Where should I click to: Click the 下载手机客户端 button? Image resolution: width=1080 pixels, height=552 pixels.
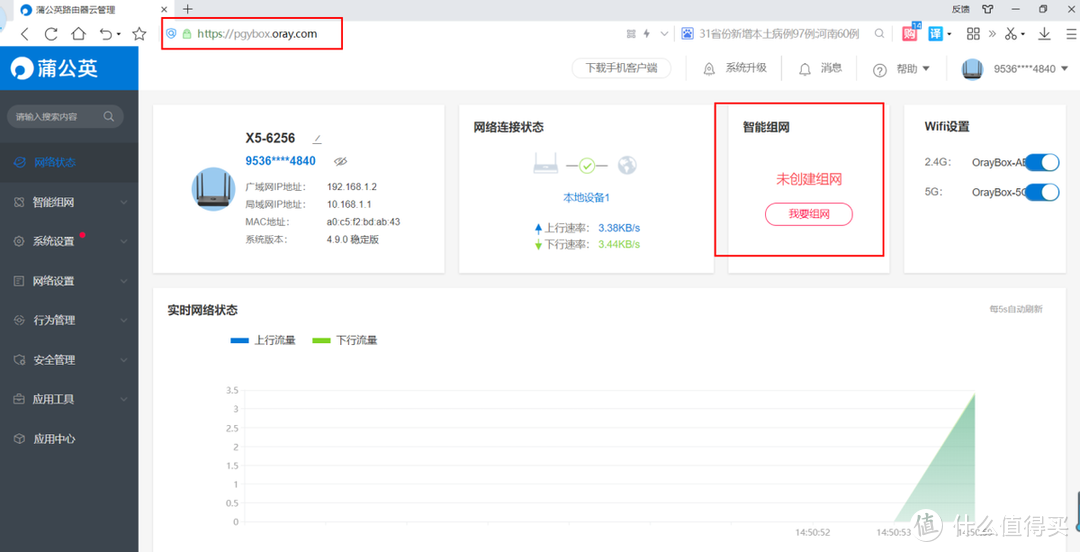click(621, 68)
